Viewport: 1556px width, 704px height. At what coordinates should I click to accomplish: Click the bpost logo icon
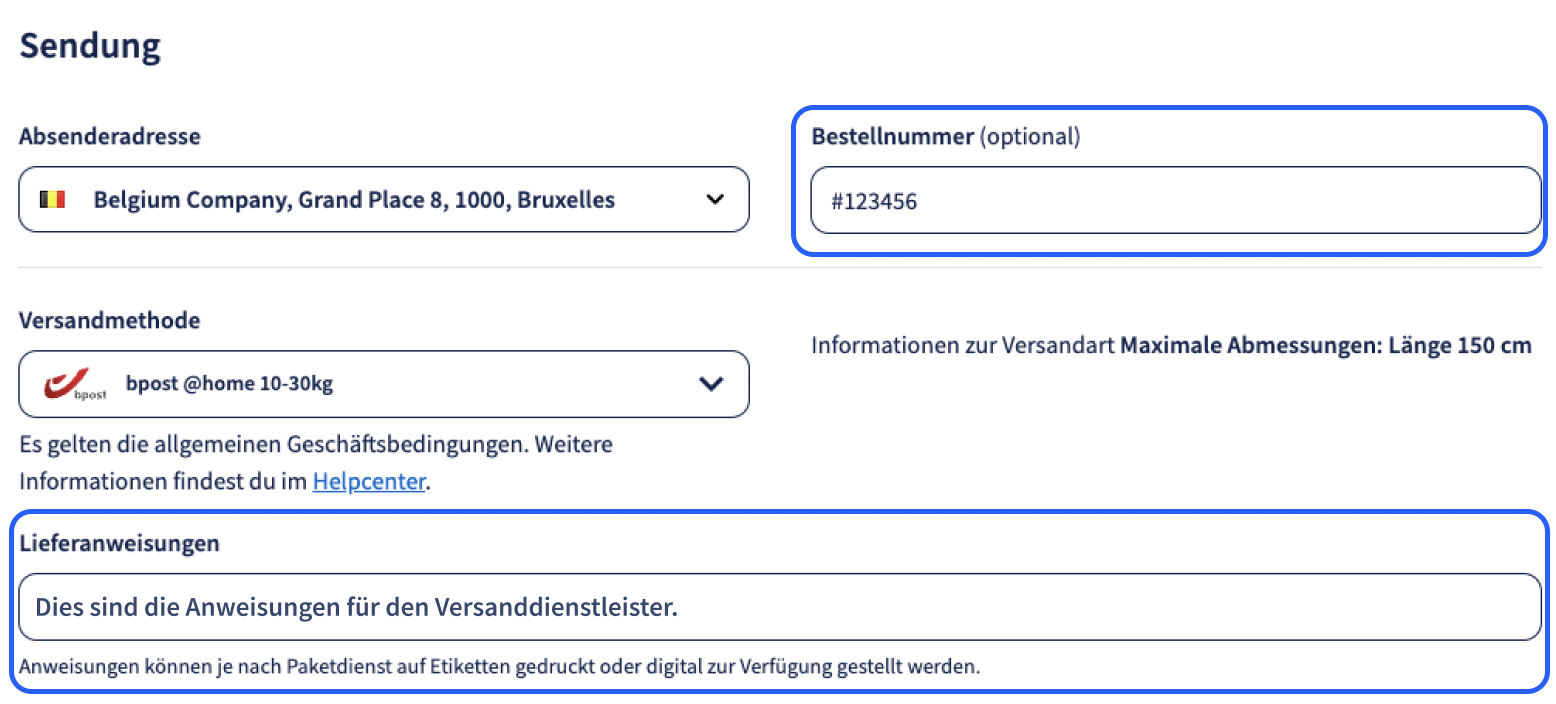click(x=75, y=384)
